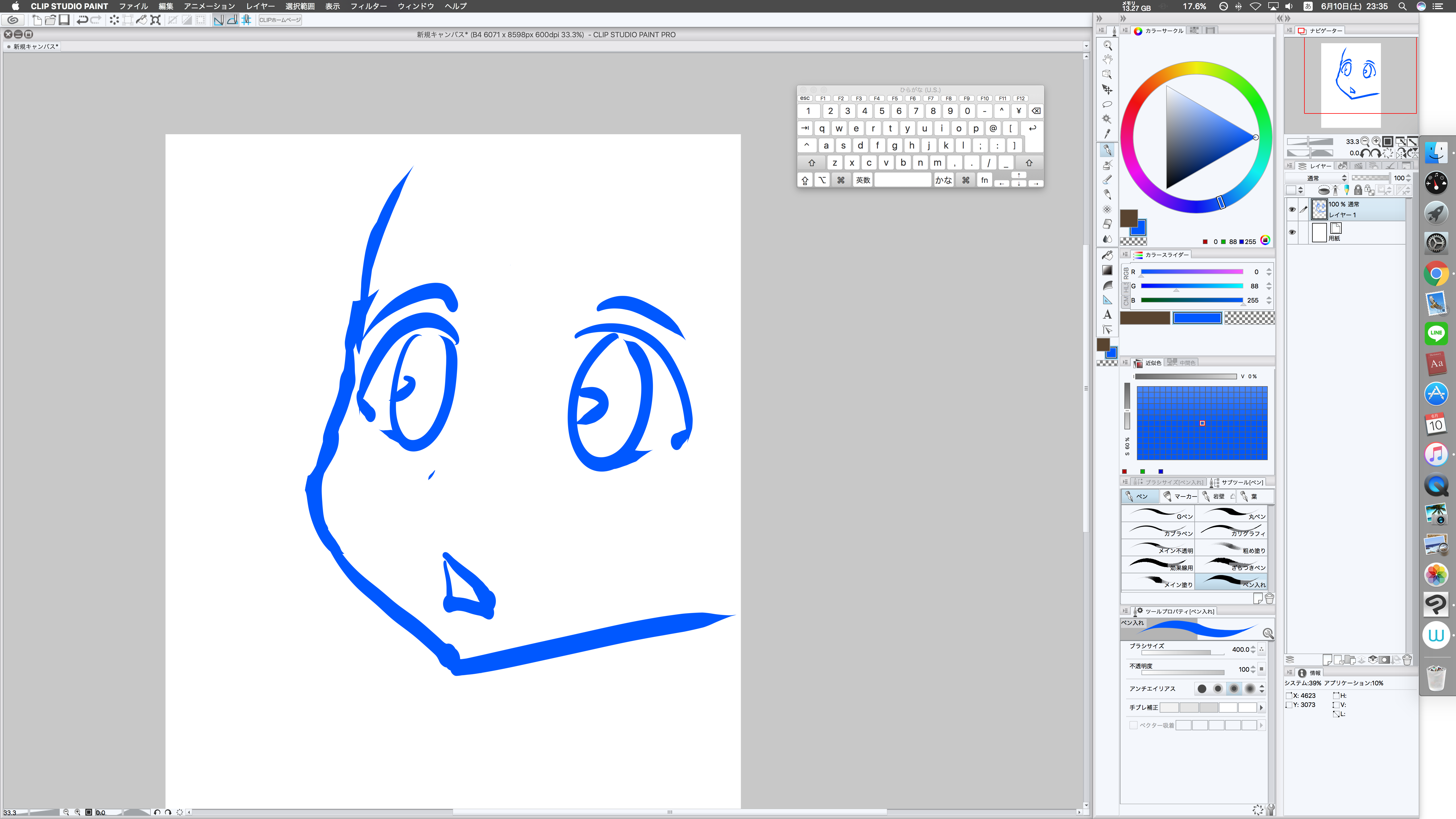Screen dimensions: 1456x819
Task: Open the カラーサークル panel menu icon
Action: pyautogui.click(x=1125, y=30)
